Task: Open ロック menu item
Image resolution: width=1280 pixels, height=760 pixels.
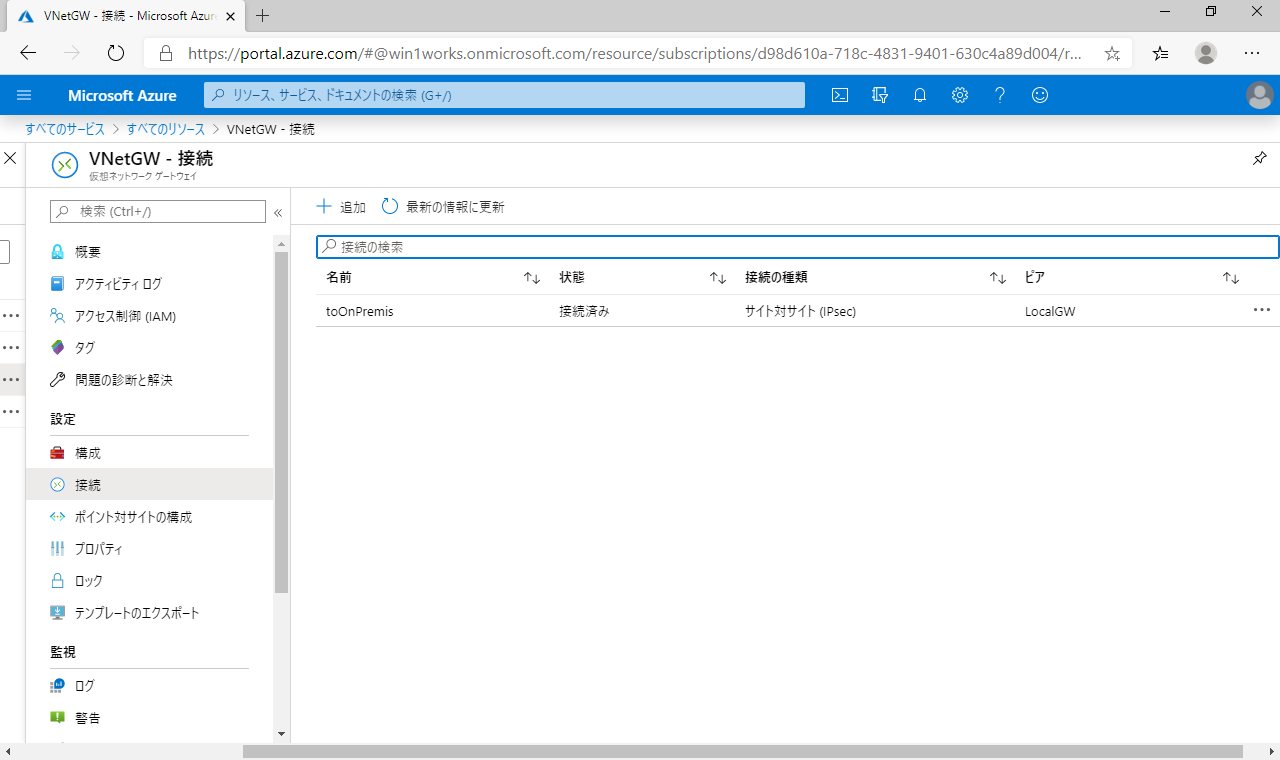Action: [150, 581]
